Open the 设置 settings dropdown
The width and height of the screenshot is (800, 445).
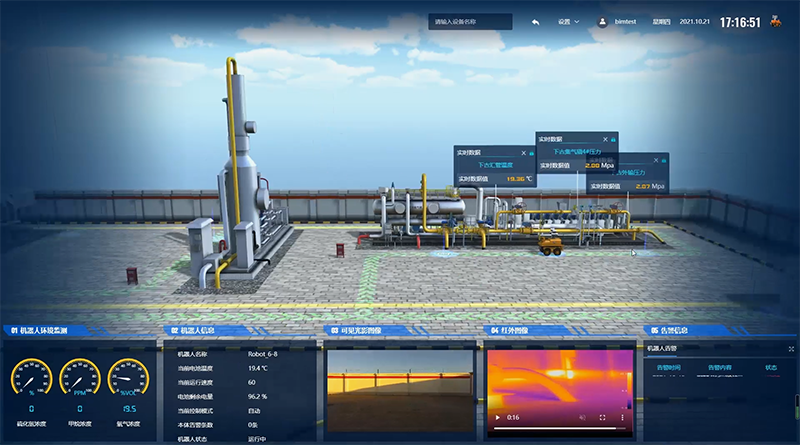pyautogui.click(x=568, y=22)
